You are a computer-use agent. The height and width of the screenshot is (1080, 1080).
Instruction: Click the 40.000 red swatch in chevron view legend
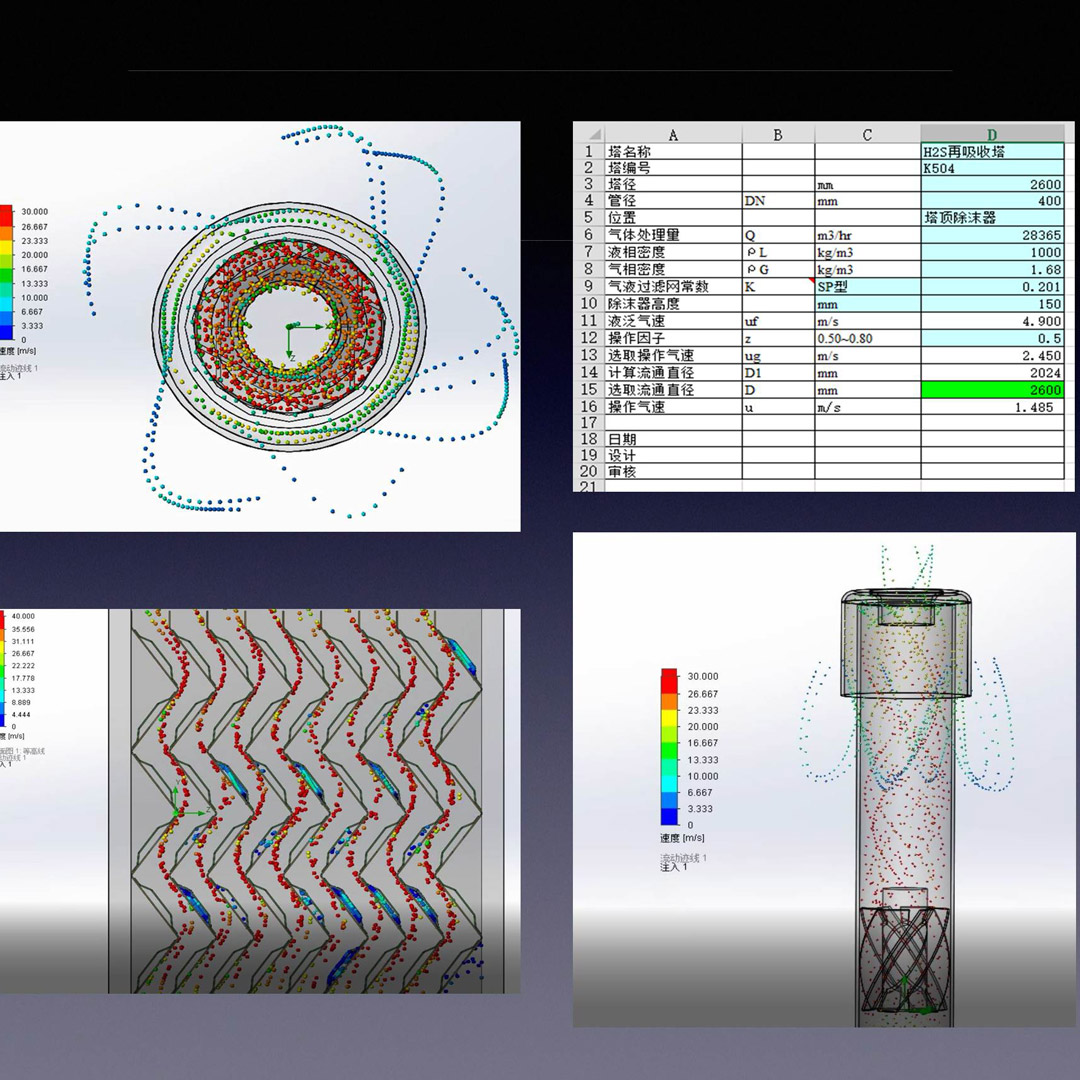(4, 616)
